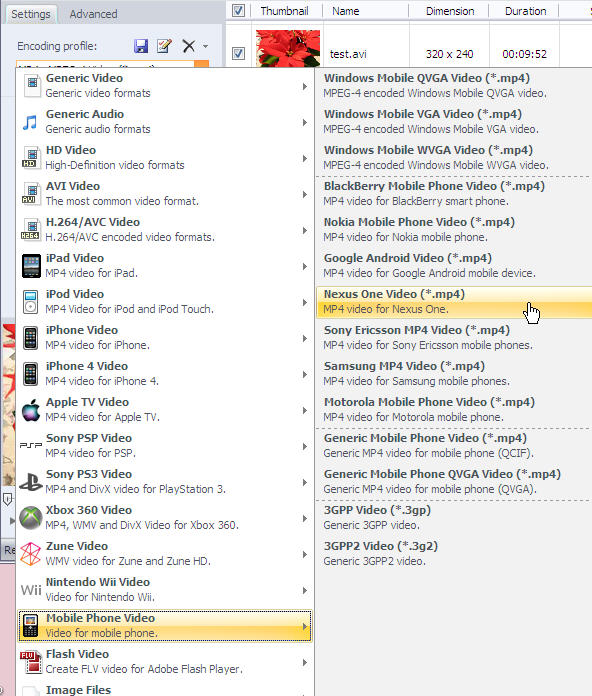Click the Flash Video FLV icon
This screenshot has width=592, height=696.
(31, 662)
